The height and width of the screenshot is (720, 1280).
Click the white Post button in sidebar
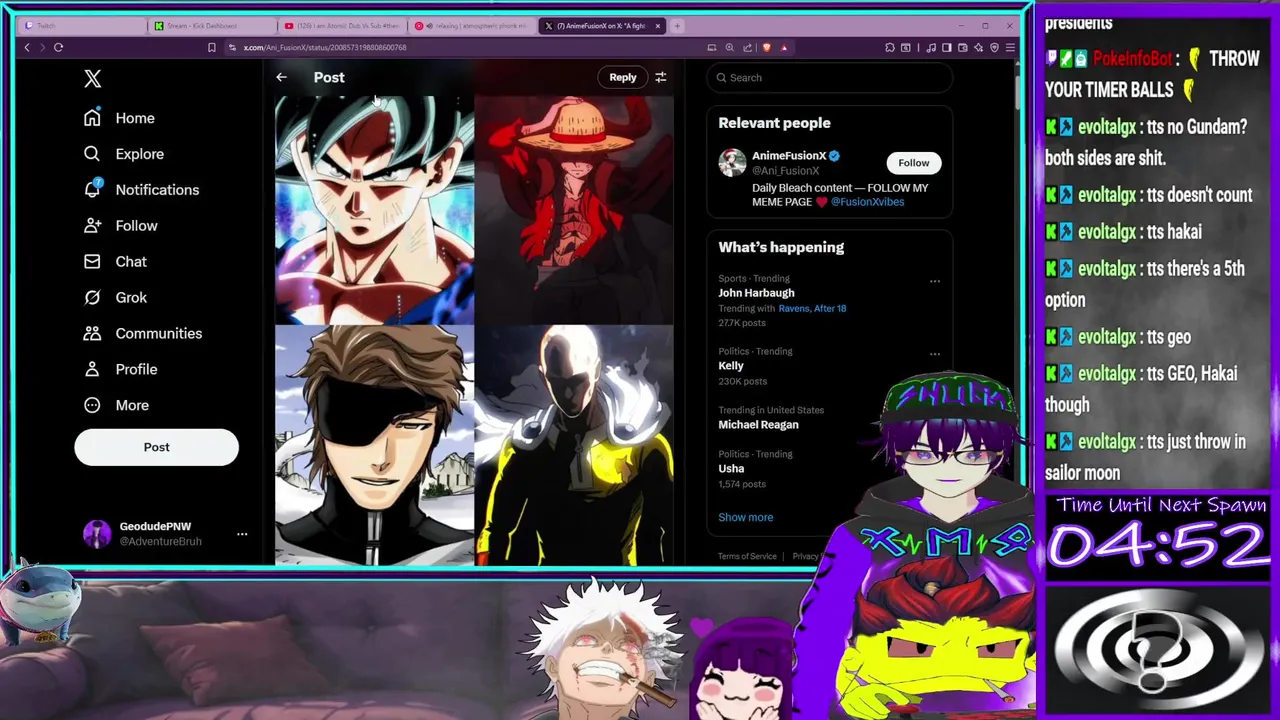(156, 447)
